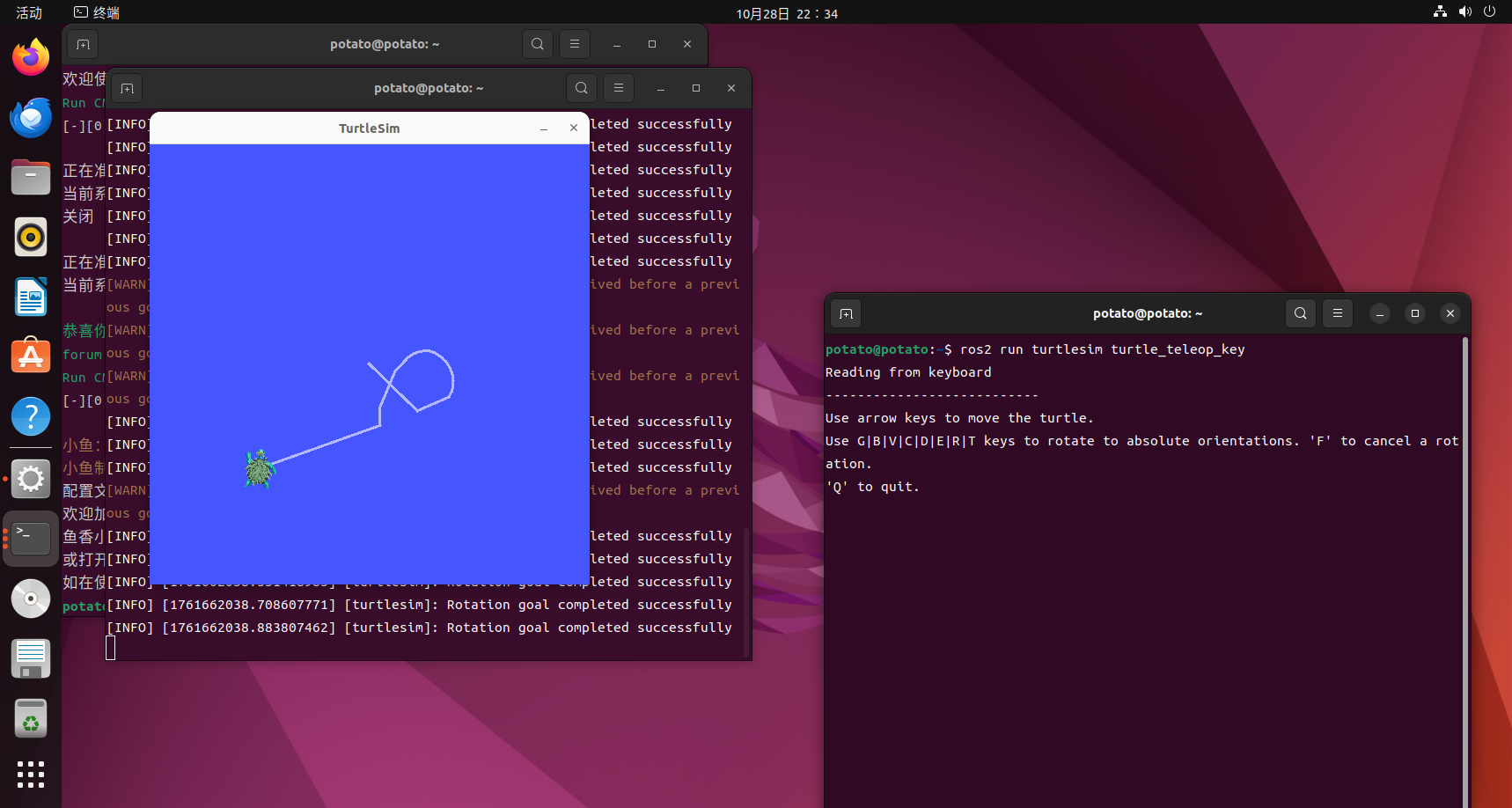Image resolution: width=1512 pixels, height=808 pixels.
Task: Click the turtle in the TurtleSim canvas
Action: click(259, 469)
